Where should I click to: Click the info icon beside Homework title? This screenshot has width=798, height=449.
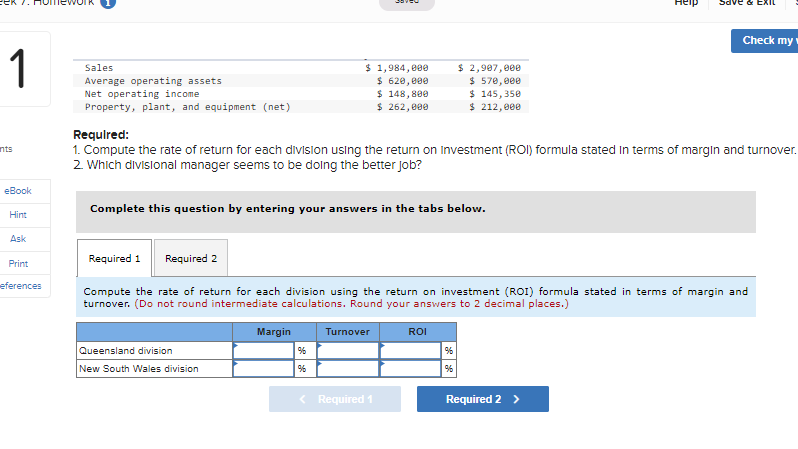pyautogui.click(x=108, y=3)
